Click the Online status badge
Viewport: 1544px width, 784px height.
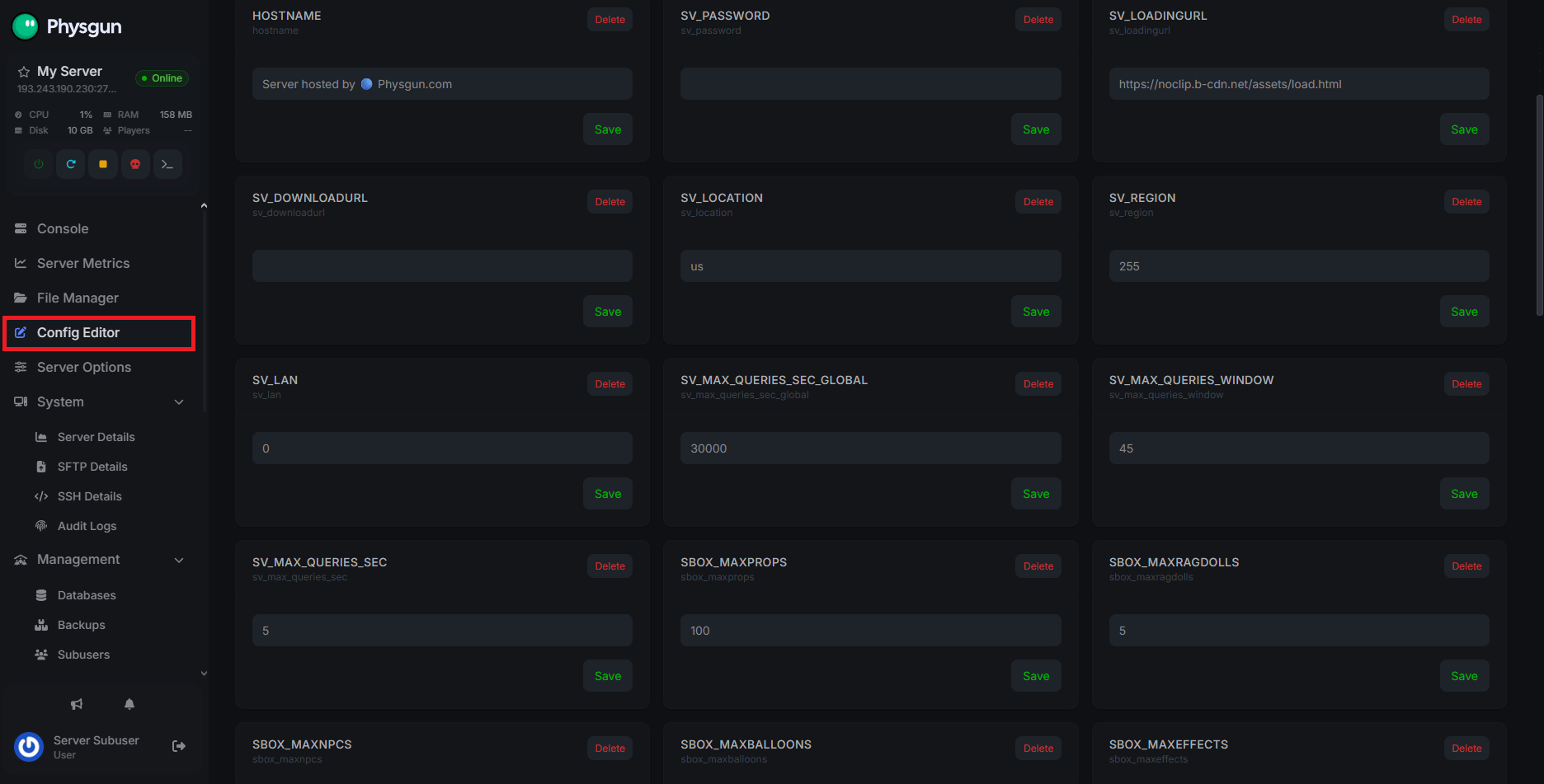pos(162,78)
